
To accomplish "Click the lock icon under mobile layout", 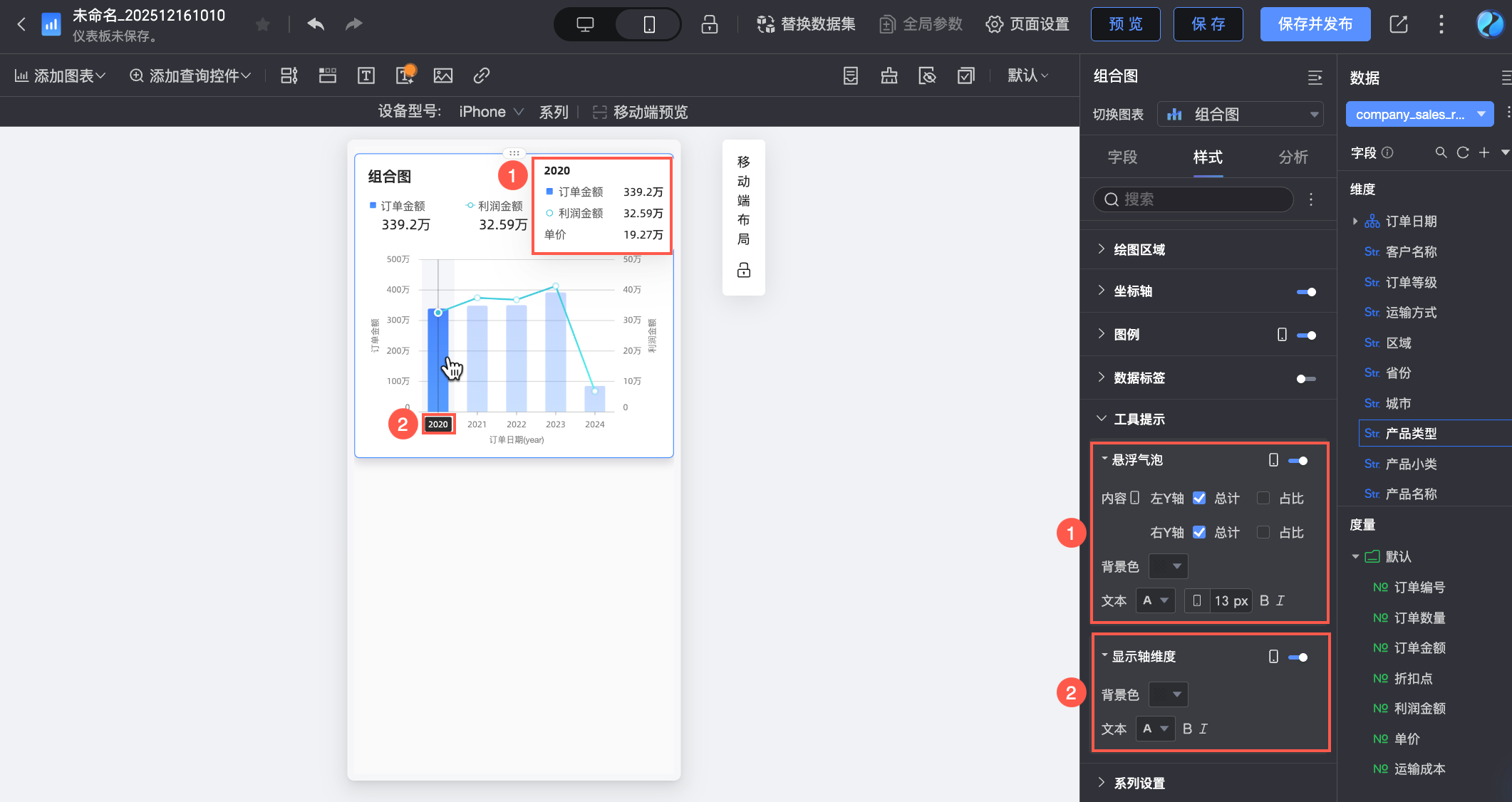I will click(x=743, y=270).
